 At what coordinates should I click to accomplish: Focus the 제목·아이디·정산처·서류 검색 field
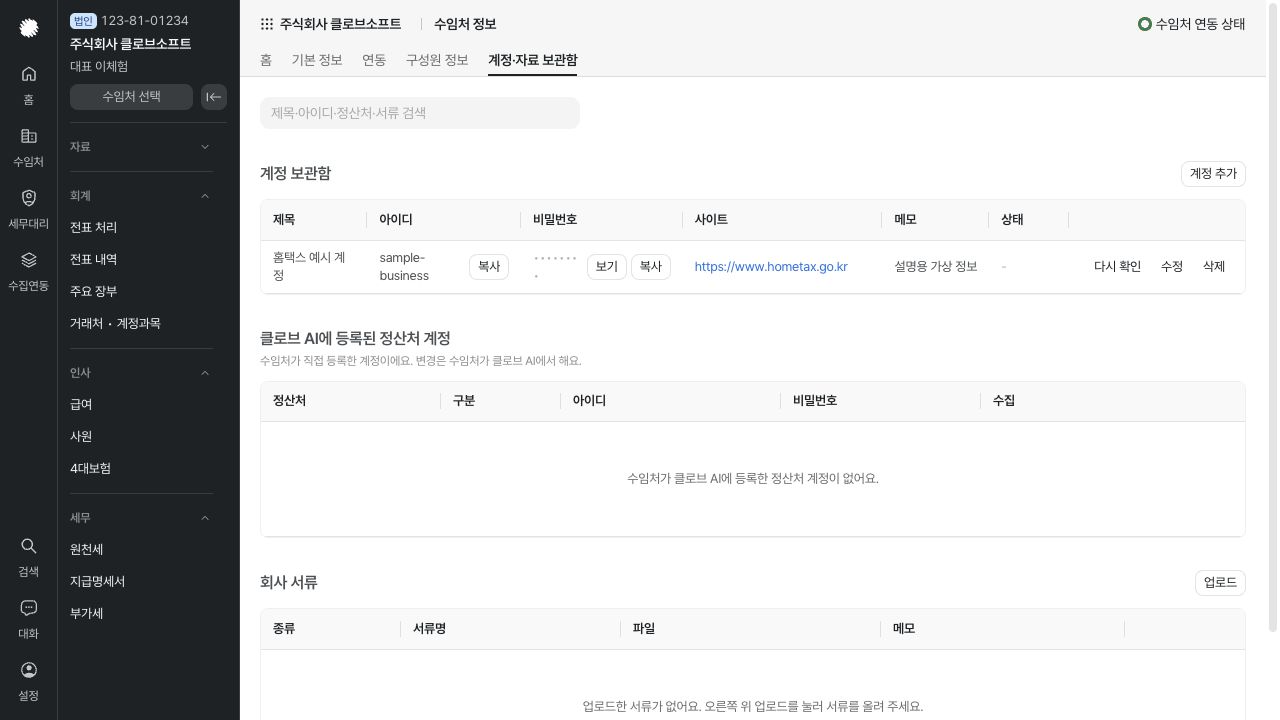click(420, 113)
